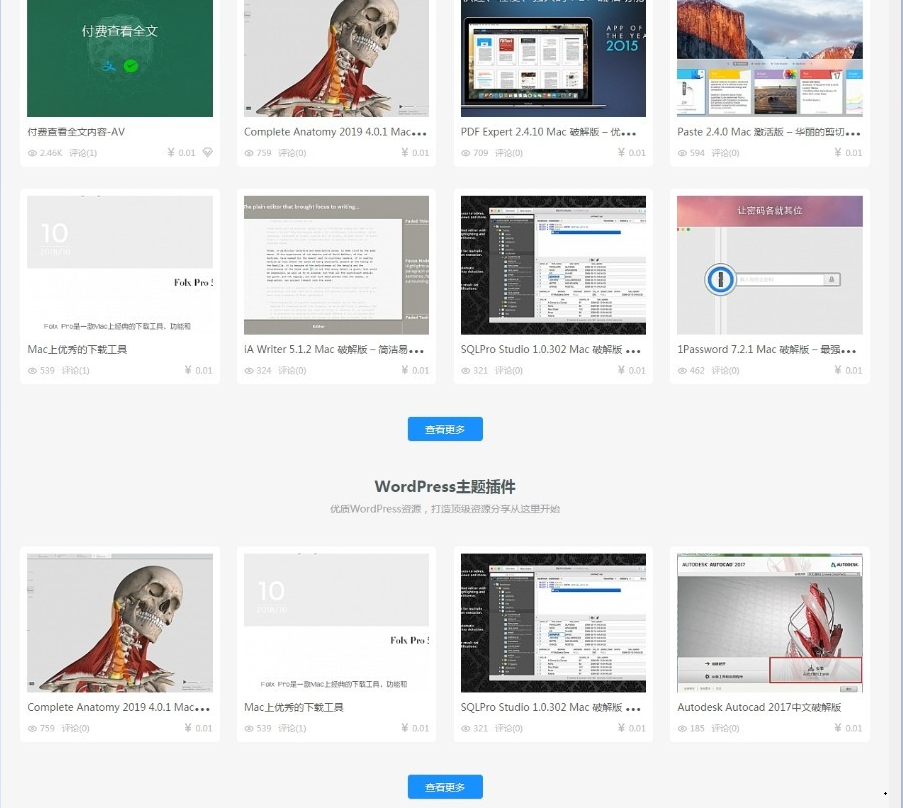This screenshot has width=903, height=808.
Task: Click the ¥ 0.01 price on Autodesk Autocad card
Action: pyautogui.click(x=848, y=728)
